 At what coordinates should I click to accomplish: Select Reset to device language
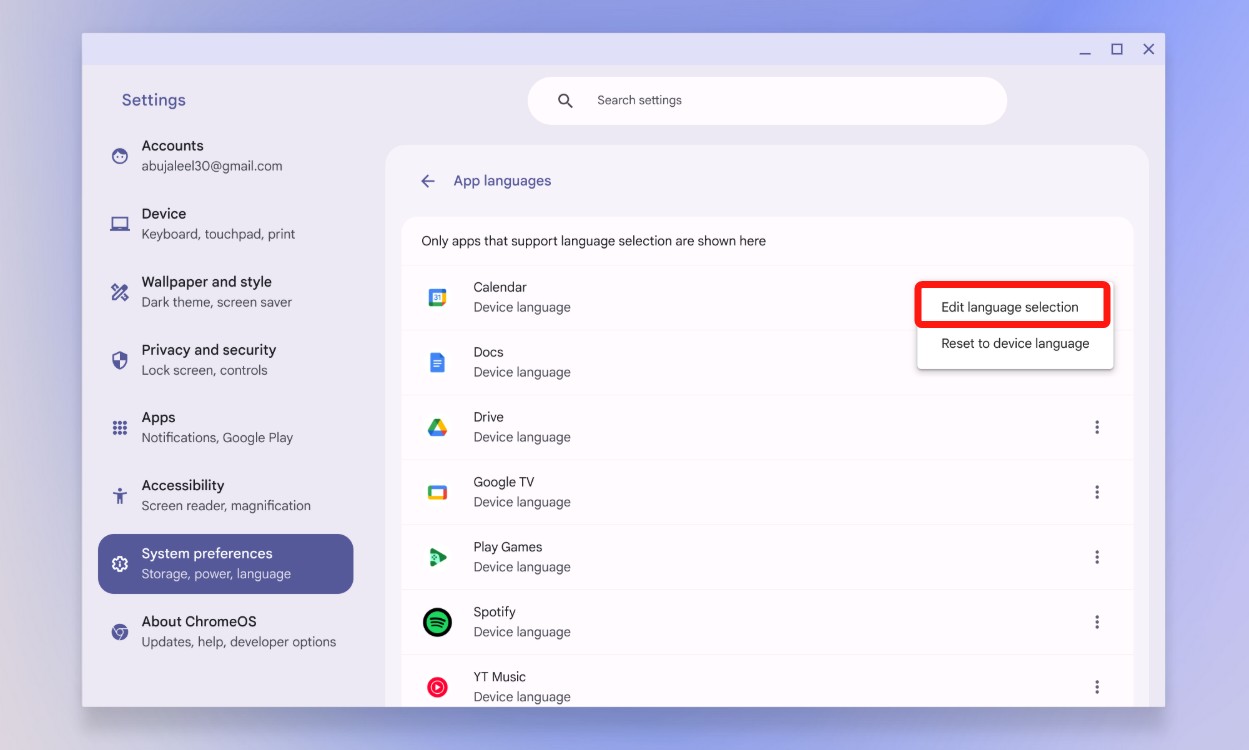coord(1014,343)
